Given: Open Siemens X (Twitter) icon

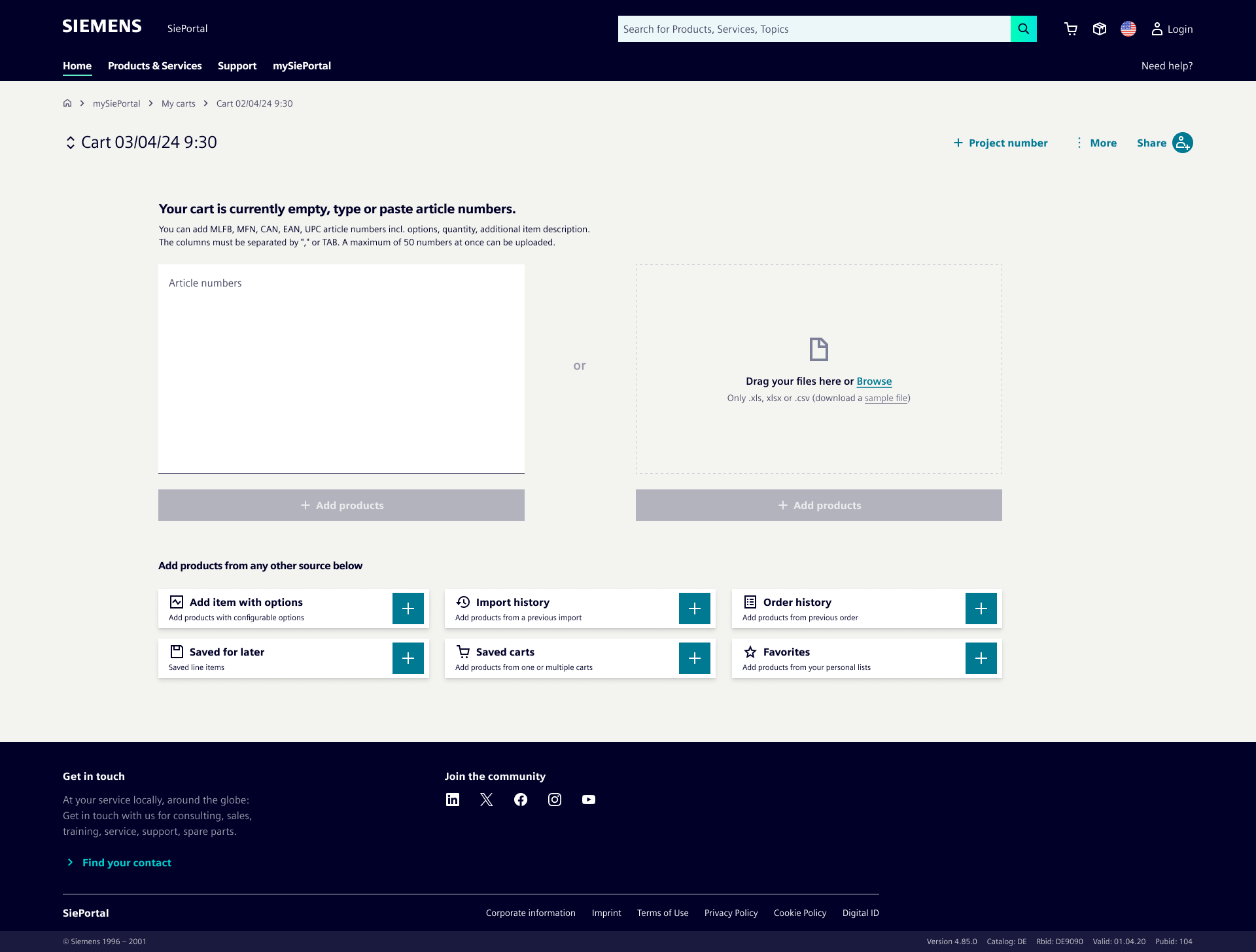Looking at the screenshot, I should click(487, 800).
